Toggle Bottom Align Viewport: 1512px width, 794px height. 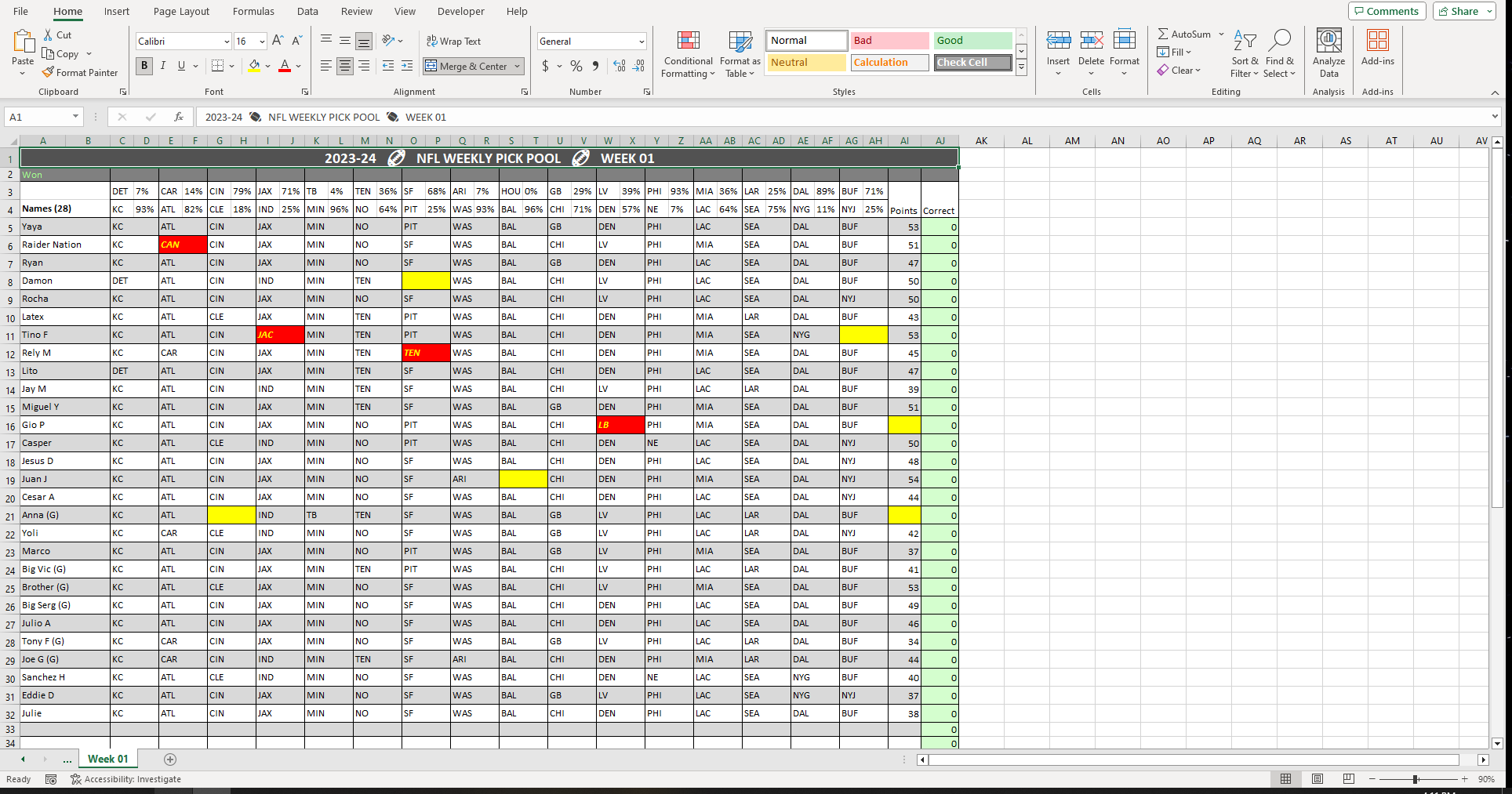coord(364,41)
